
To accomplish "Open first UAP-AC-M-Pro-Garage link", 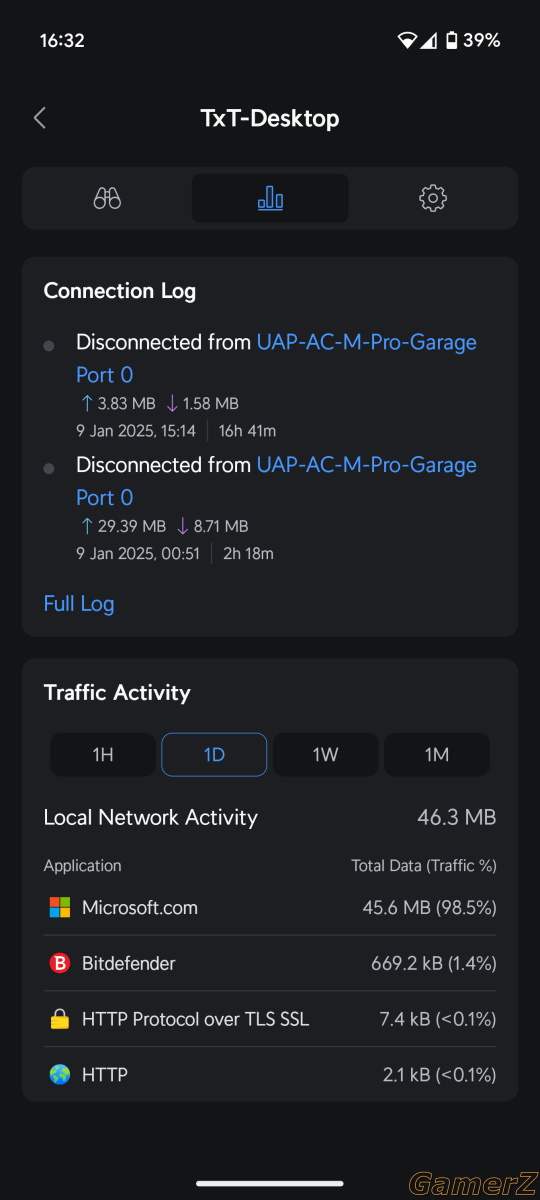I will 367,342.
